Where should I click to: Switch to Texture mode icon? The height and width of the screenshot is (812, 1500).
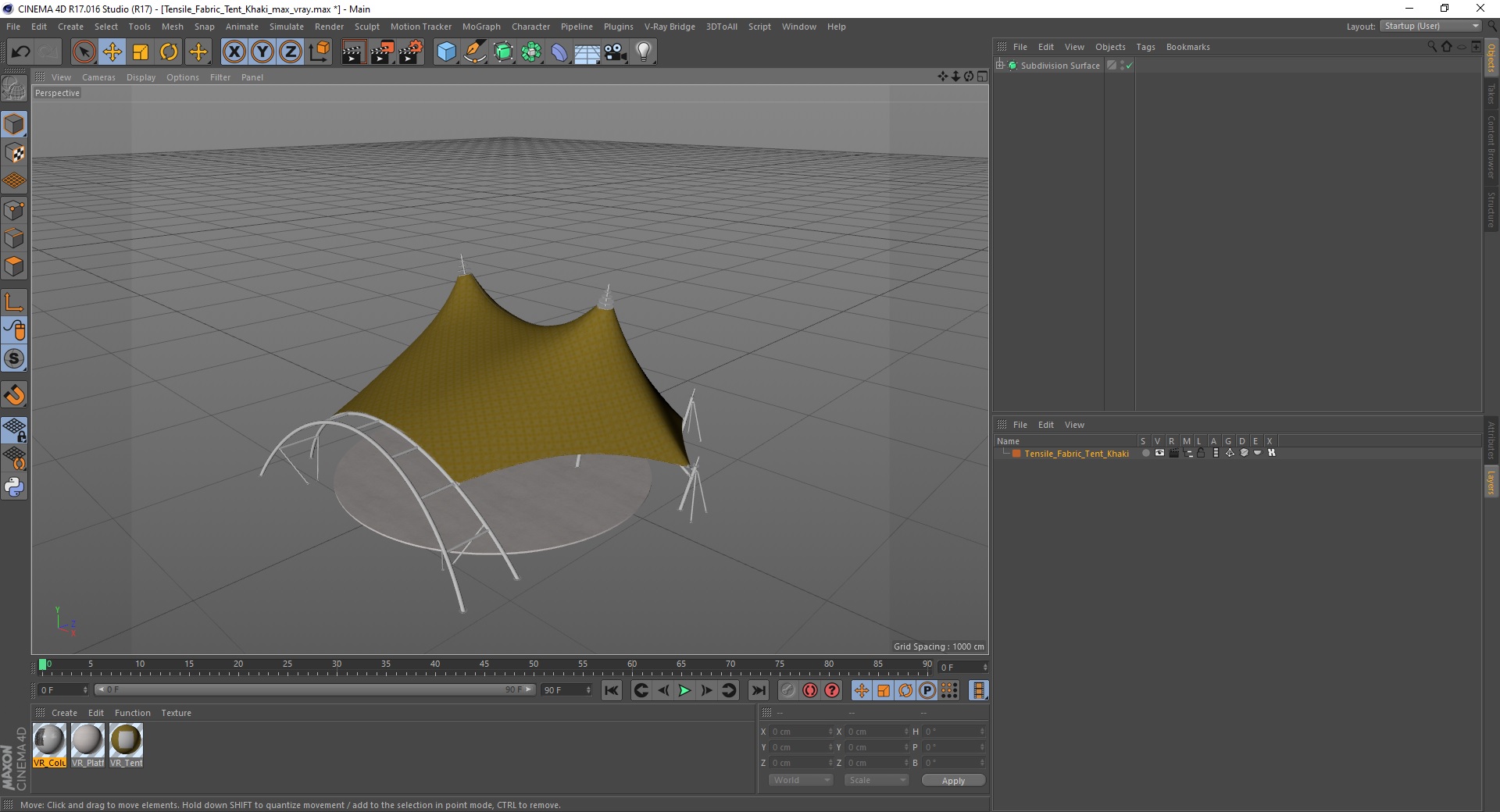pos(14,153)
